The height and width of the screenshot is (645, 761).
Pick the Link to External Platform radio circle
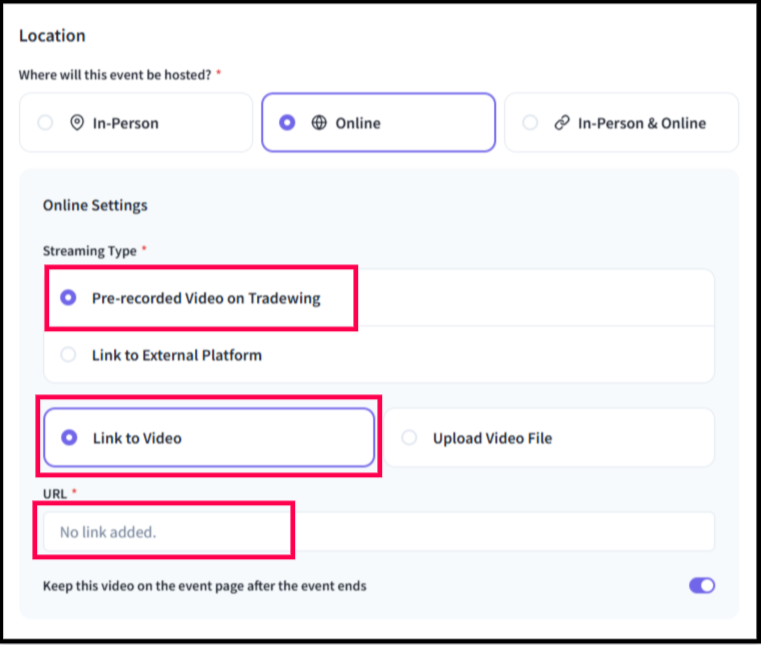point(68,355)
